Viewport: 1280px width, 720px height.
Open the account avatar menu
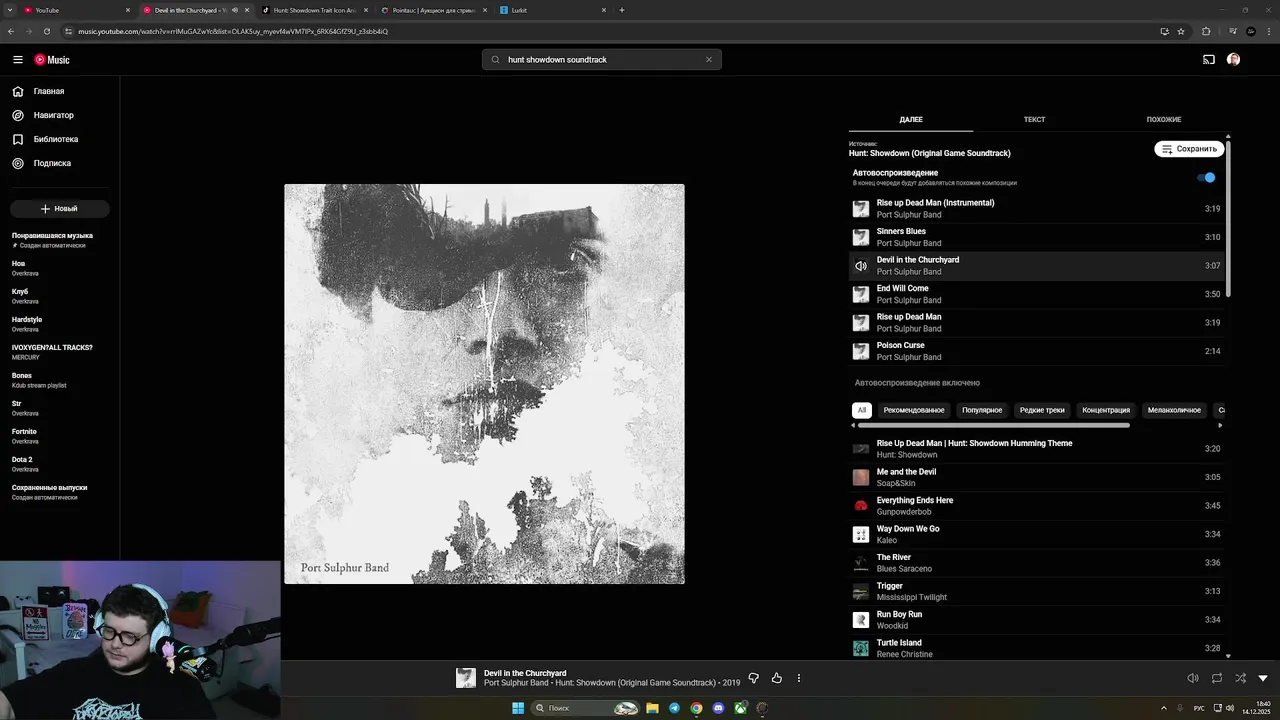(x=1233, y=60)
